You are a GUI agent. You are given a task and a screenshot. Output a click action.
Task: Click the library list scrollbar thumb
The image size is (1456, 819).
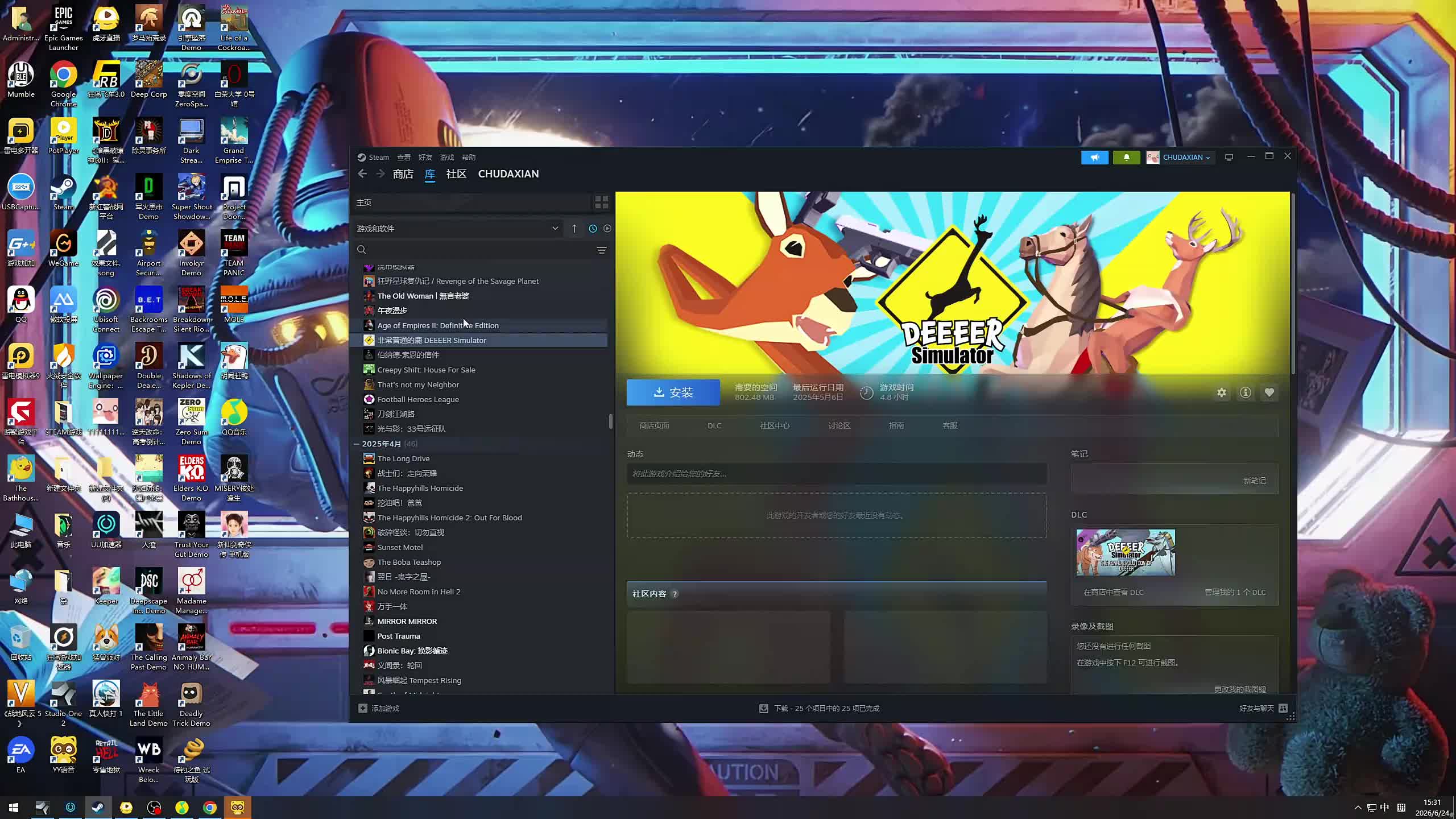click(x=611, y=421)
